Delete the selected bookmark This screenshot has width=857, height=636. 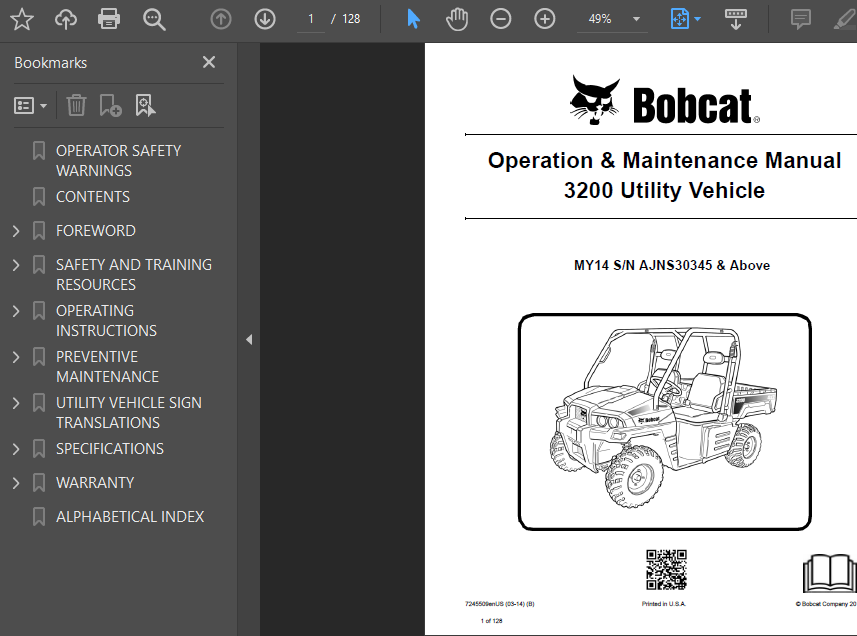click(76, 105)
